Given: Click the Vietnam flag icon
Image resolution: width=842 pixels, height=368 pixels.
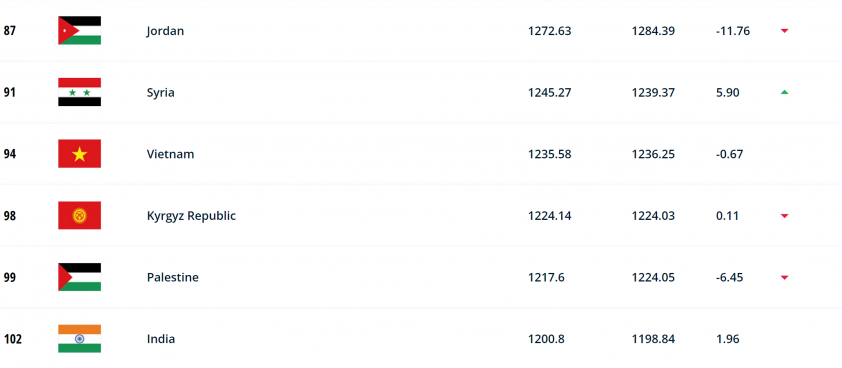Looking at the screenshot, I should point(79,154).
